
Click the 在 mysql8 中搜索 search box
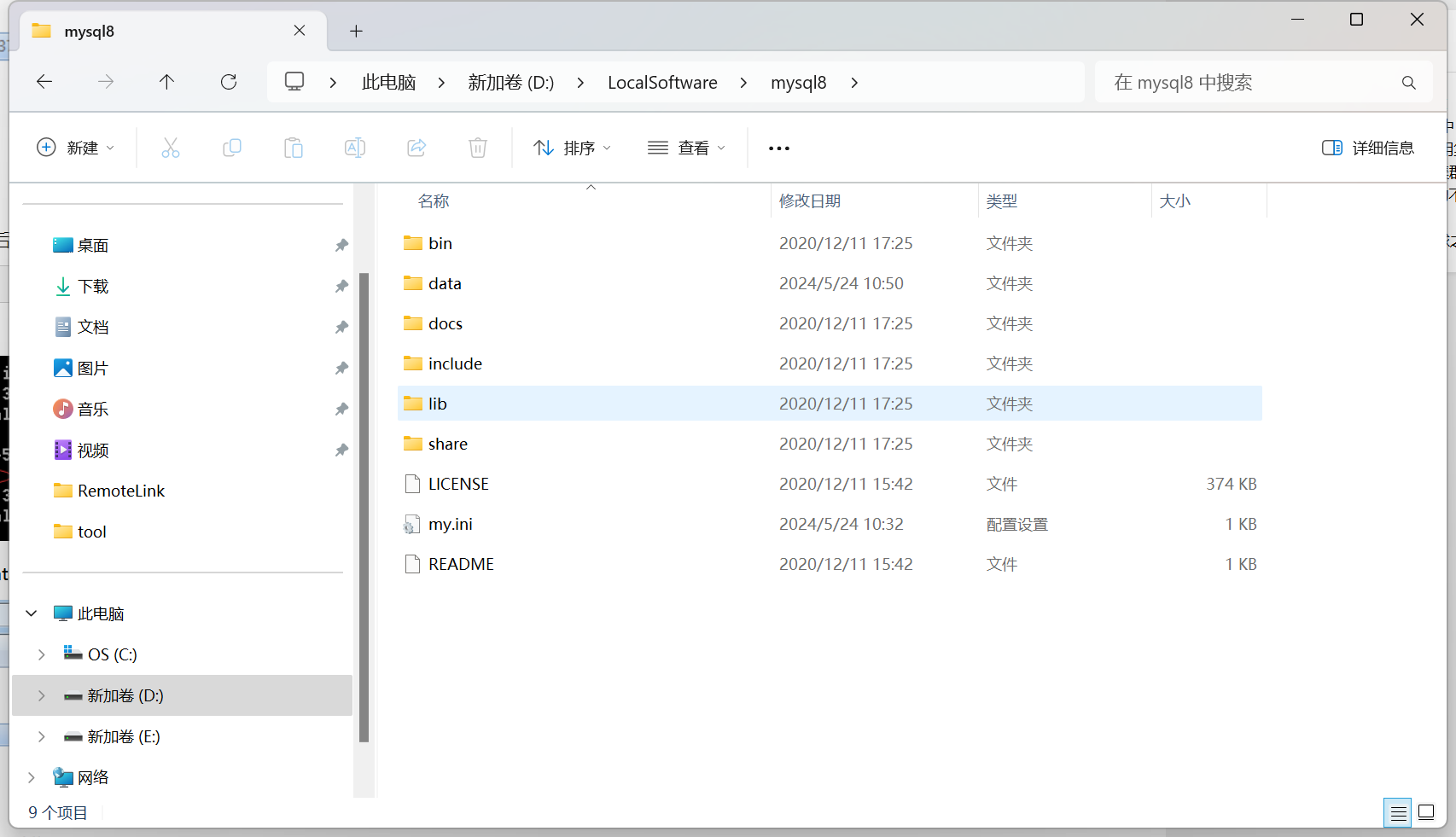tap(1250, 83)
